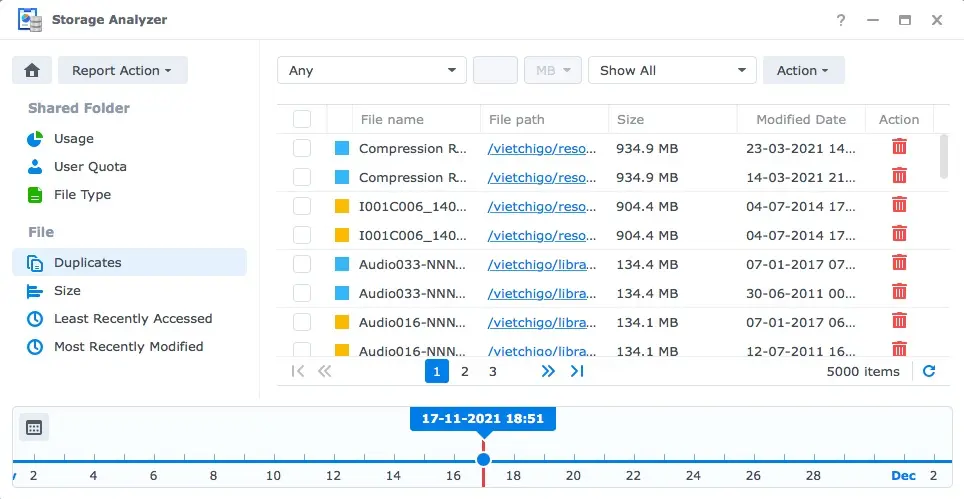964x499 pixels.
Task: Open the 'Show All' dropdown
Action: 671,70
